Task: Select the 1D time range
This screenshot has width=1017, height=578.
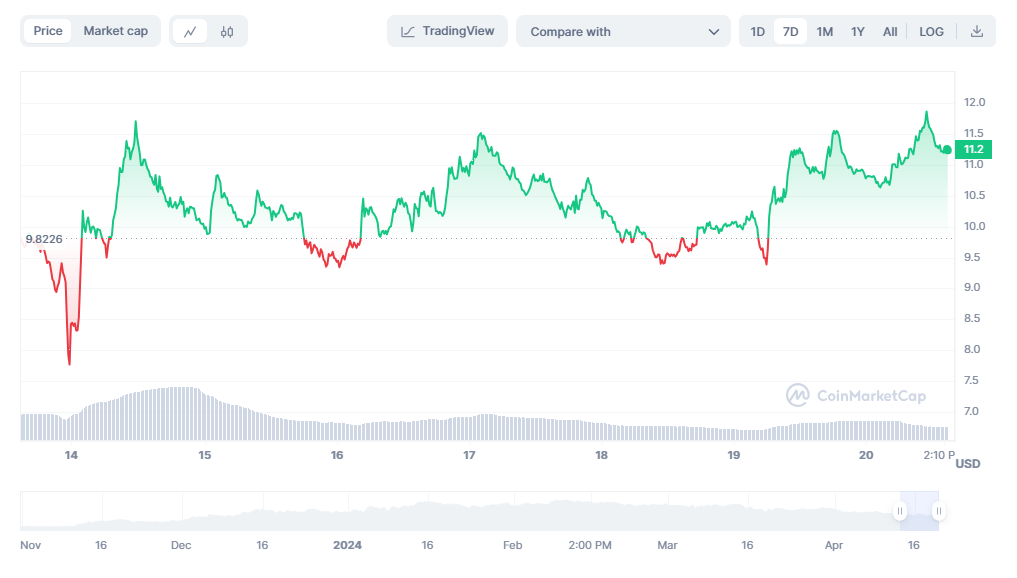Action: [x=757, y=31]
